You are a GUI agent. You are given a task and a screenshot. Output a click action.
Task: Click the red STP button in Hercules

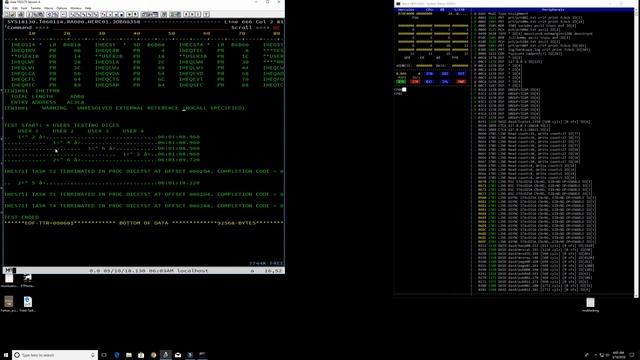pos(415,82)
